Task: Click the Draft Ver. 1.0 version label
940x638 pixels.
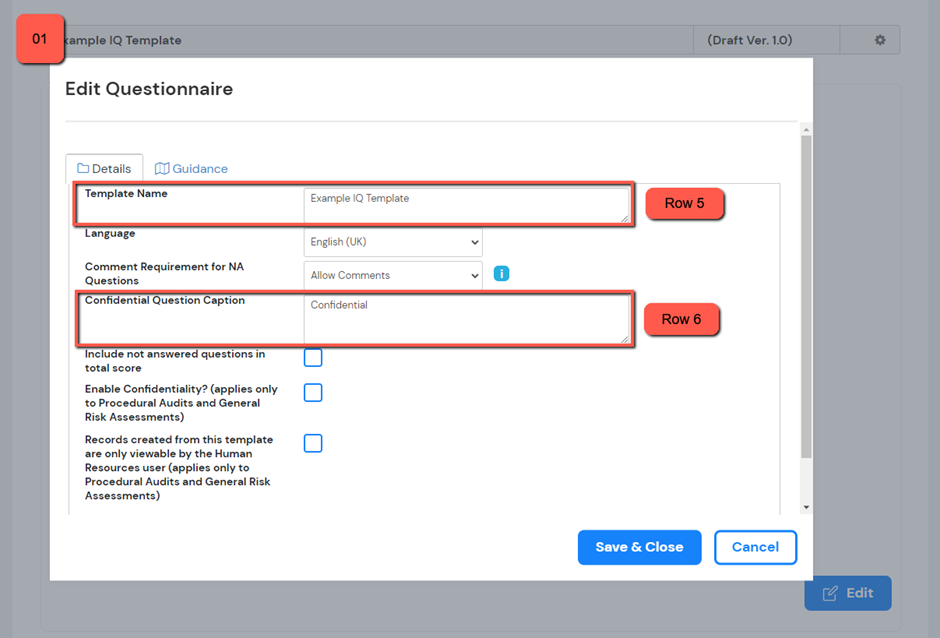Action: coord(749,40)
